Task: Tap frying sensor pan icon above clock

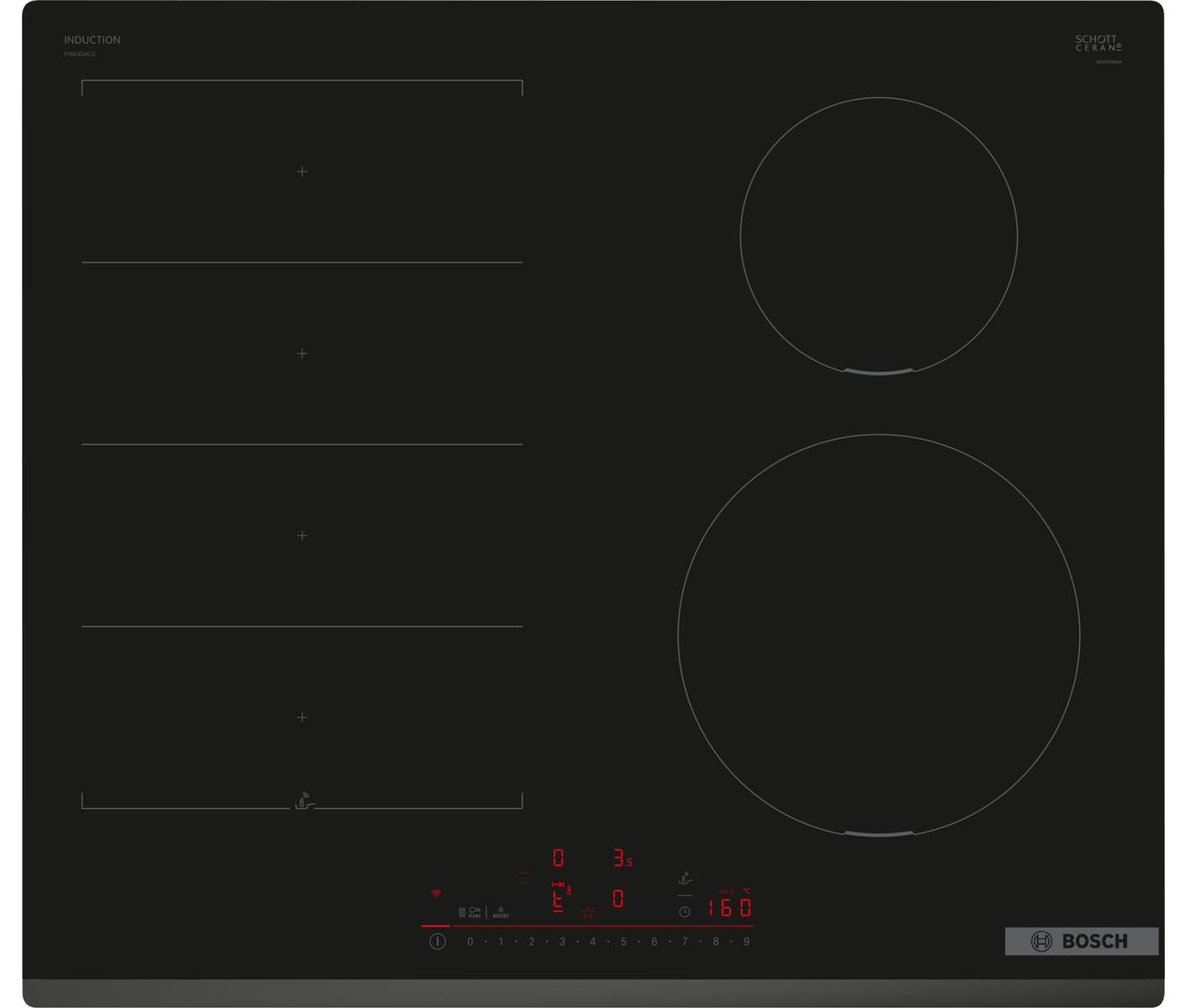Action: 685,879
